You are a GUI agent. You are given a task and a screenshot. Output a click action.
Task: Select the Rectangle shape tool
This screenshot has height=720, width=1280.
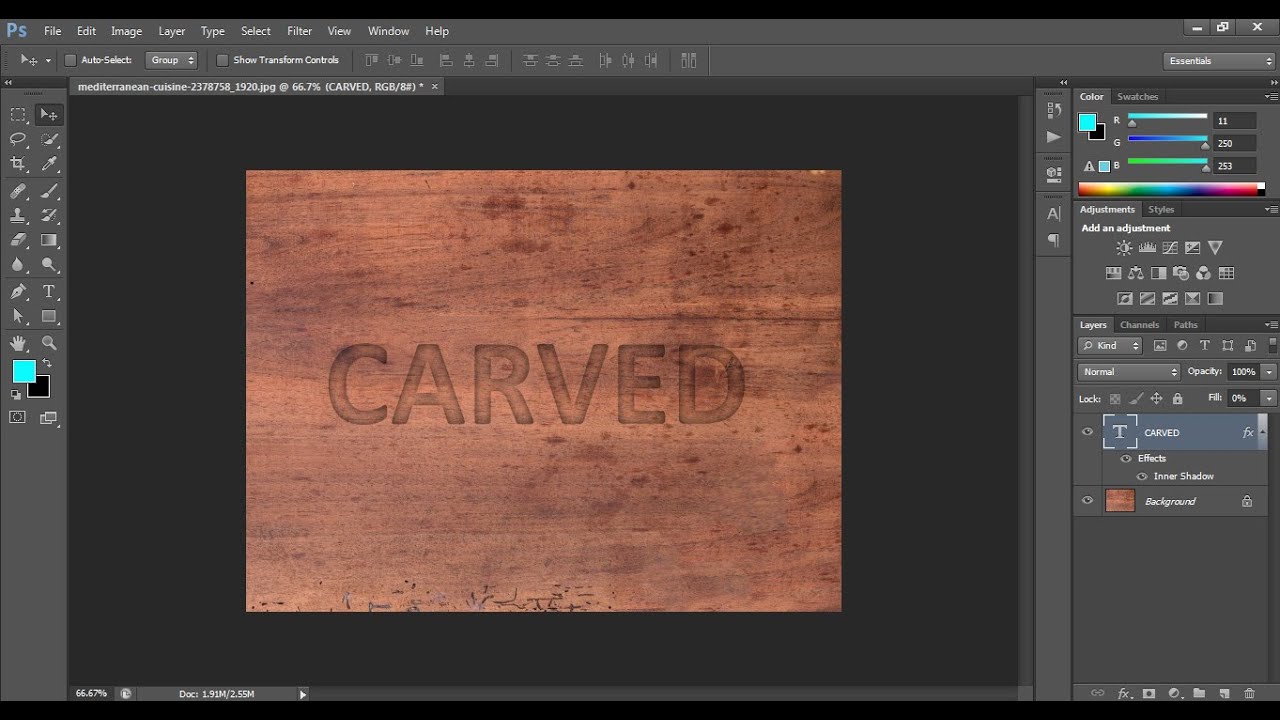click(49, 316)
